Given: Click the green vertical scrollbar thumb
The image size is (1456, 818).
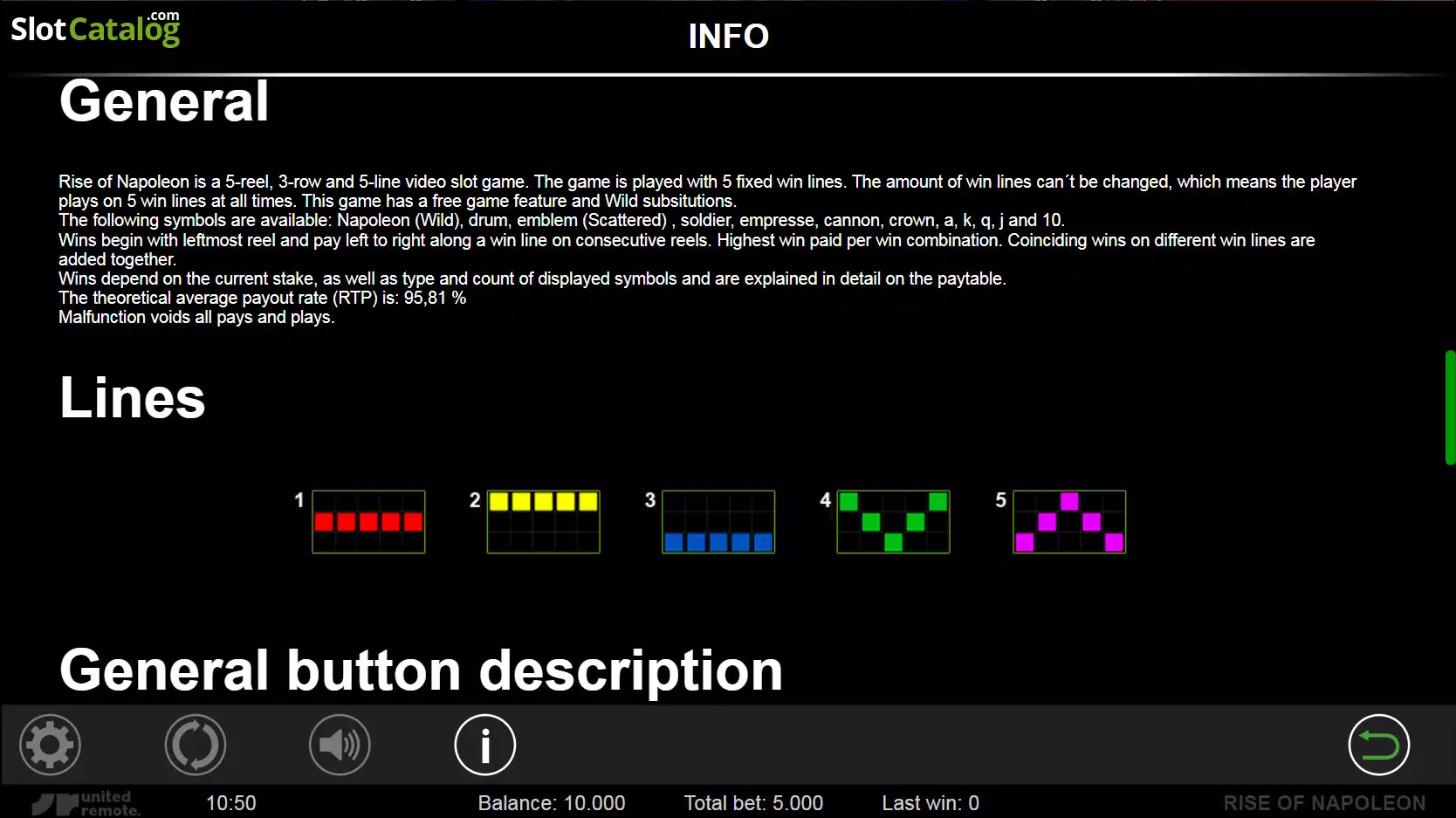Looking at the screenshot, I should tap(1450, 408).
